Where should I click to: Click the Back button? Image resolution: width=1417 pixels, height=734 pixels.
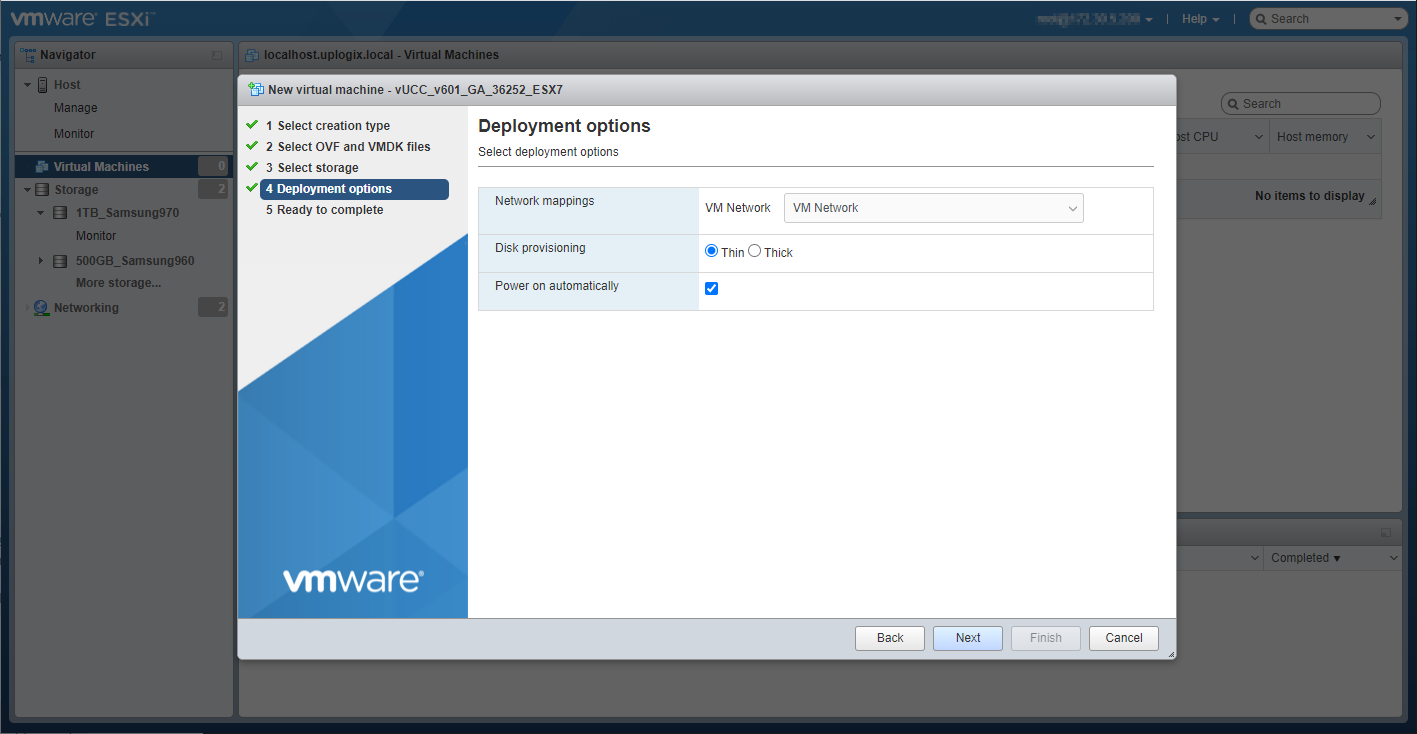tap(889, 638)
